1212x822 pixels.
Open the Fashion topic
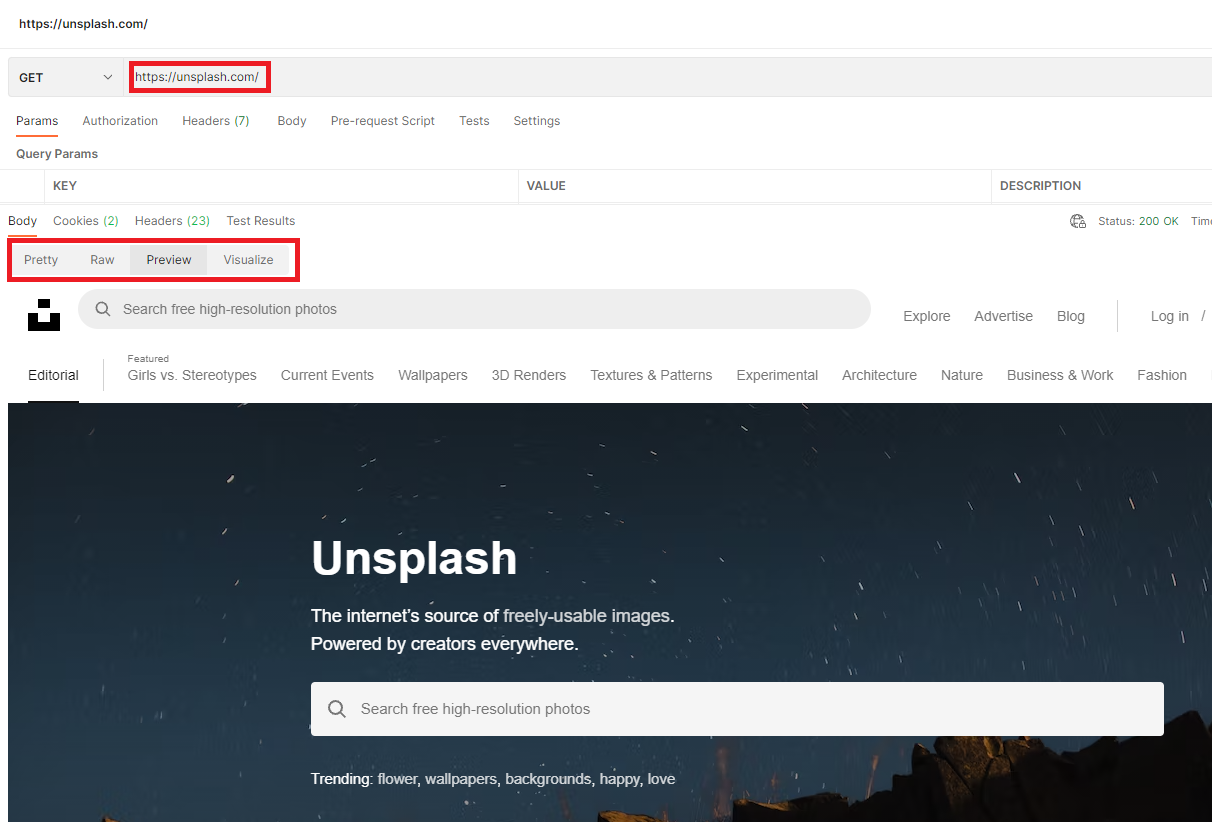(x=1162, y=375)
